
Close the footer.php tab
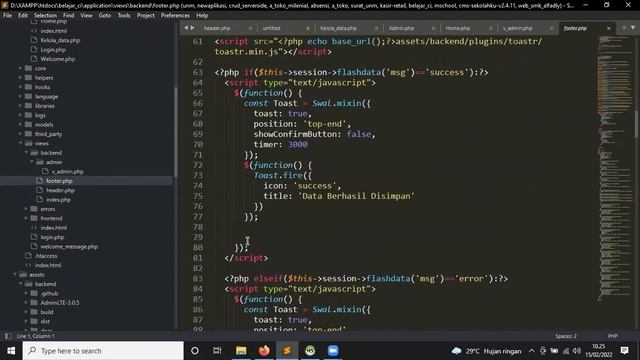click(609, 28)
